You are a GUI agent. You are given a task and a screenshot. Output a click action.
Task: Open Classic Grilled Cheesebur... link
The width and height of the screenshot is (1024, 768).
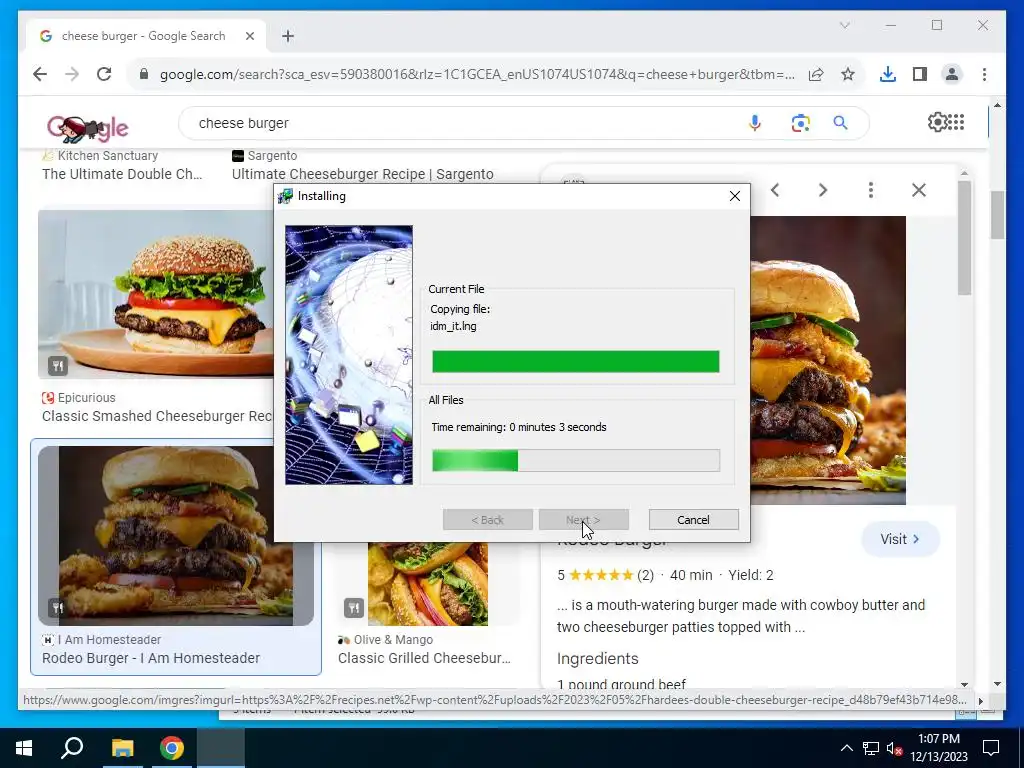(x=424, y=658)
